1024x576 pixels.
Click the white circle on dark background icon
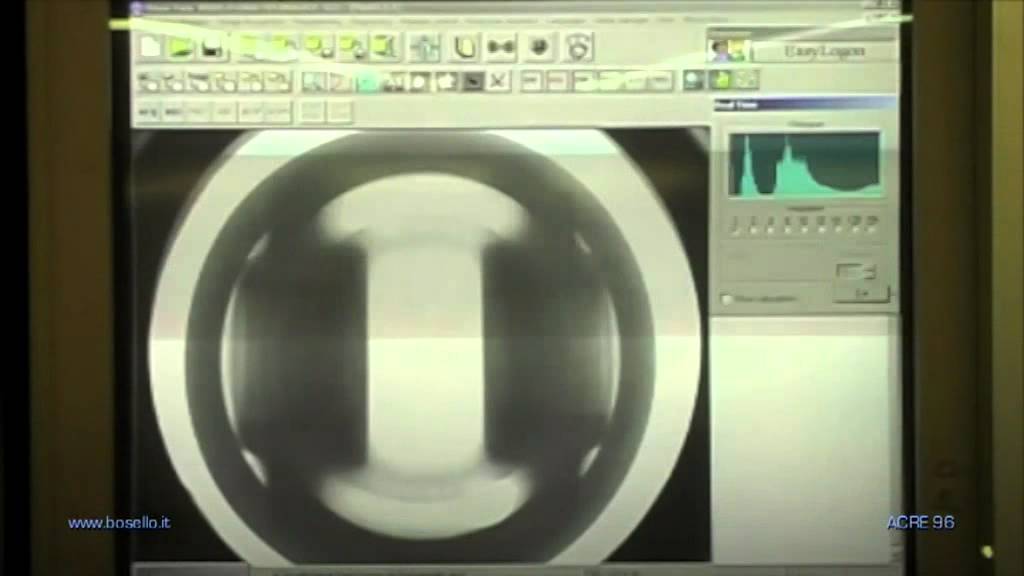(x=420, y=82)
